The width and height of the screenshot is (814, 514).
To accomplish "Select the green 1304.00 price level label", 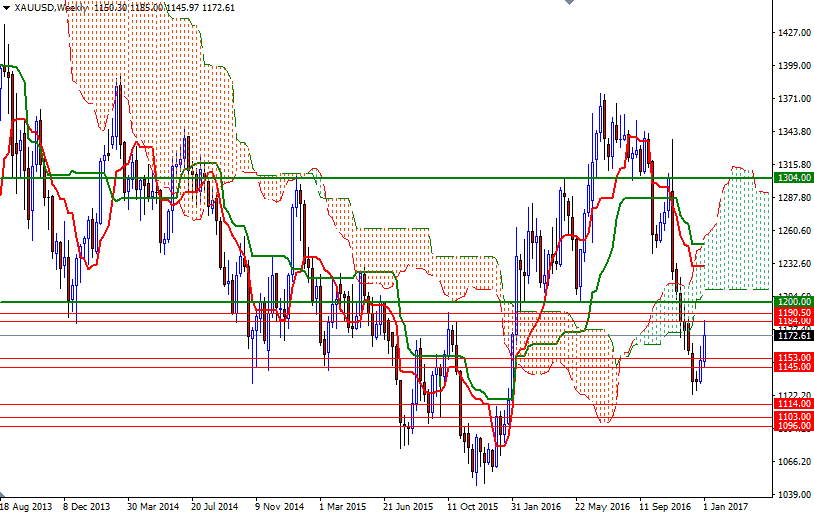I will point(793,177).
